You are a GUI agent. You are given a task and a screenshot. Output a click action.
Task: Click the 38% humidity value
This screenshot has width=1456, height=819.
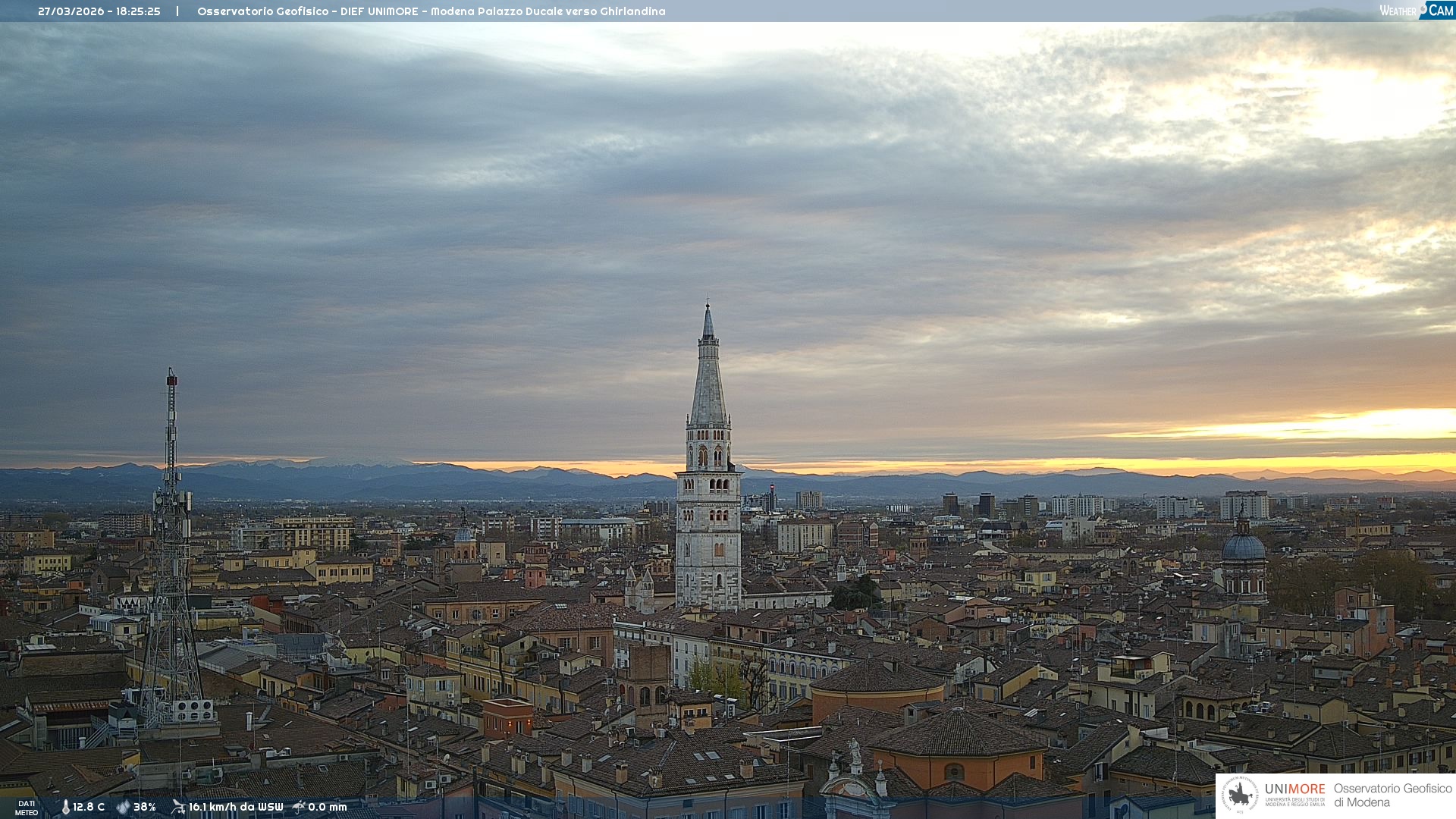(145, 807)
